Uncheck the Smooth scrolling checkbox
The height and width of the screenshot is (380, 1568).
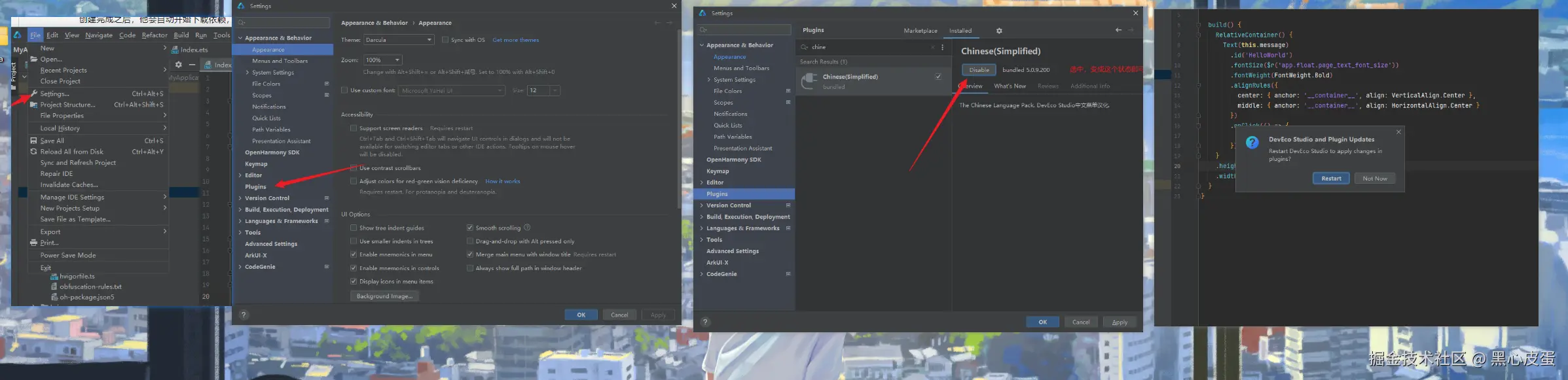pyautogui.click(x=470, y=228)
